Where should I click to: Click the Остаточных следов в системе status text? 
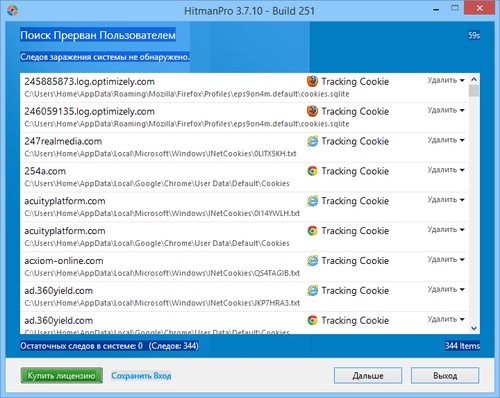click(109, 346)
